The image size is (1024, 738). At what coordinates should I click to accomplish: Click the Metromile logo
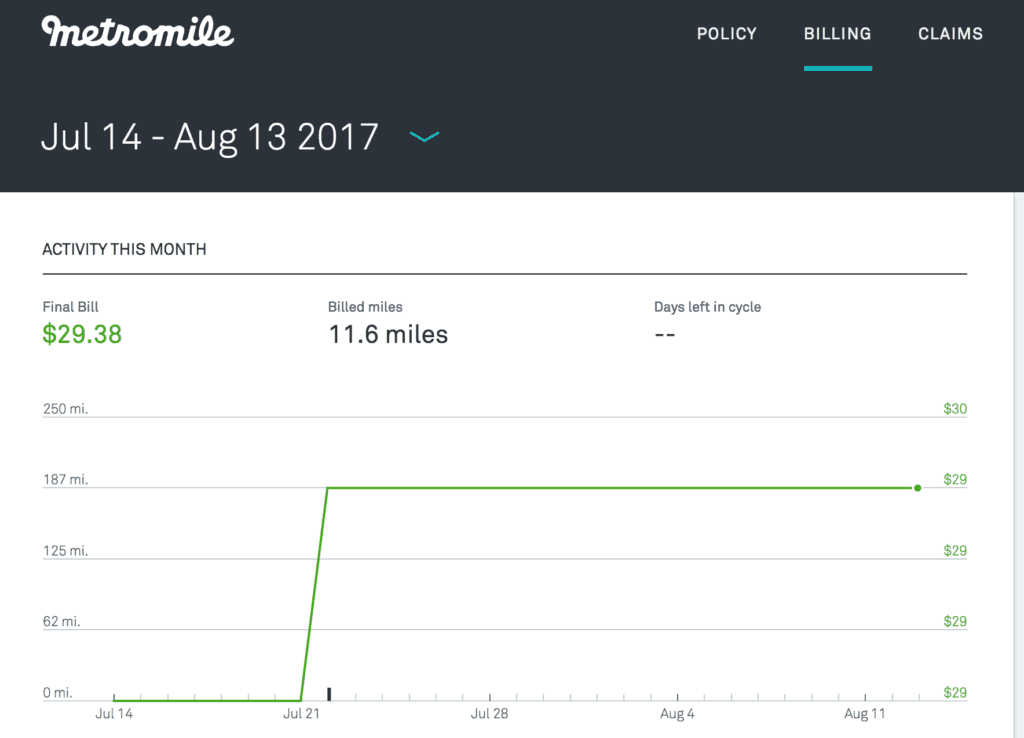138,32
